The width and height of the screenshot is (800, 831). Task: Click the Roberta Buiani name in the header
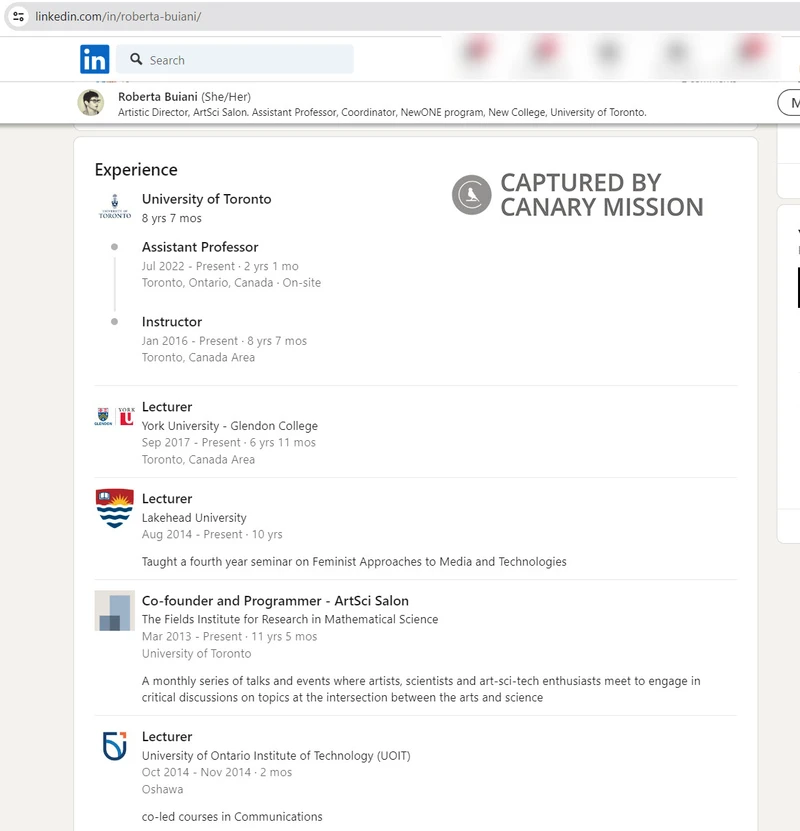[x=158, y=96]
